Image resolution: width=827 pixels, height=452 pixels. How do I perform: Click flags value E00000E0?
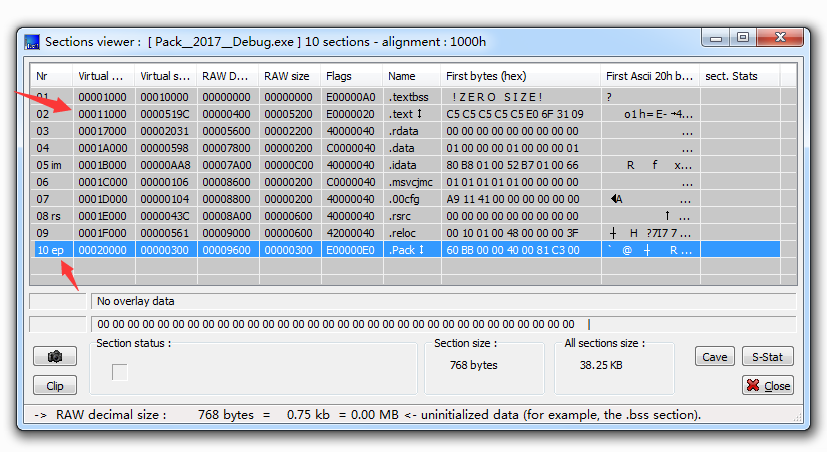point(351,250)
